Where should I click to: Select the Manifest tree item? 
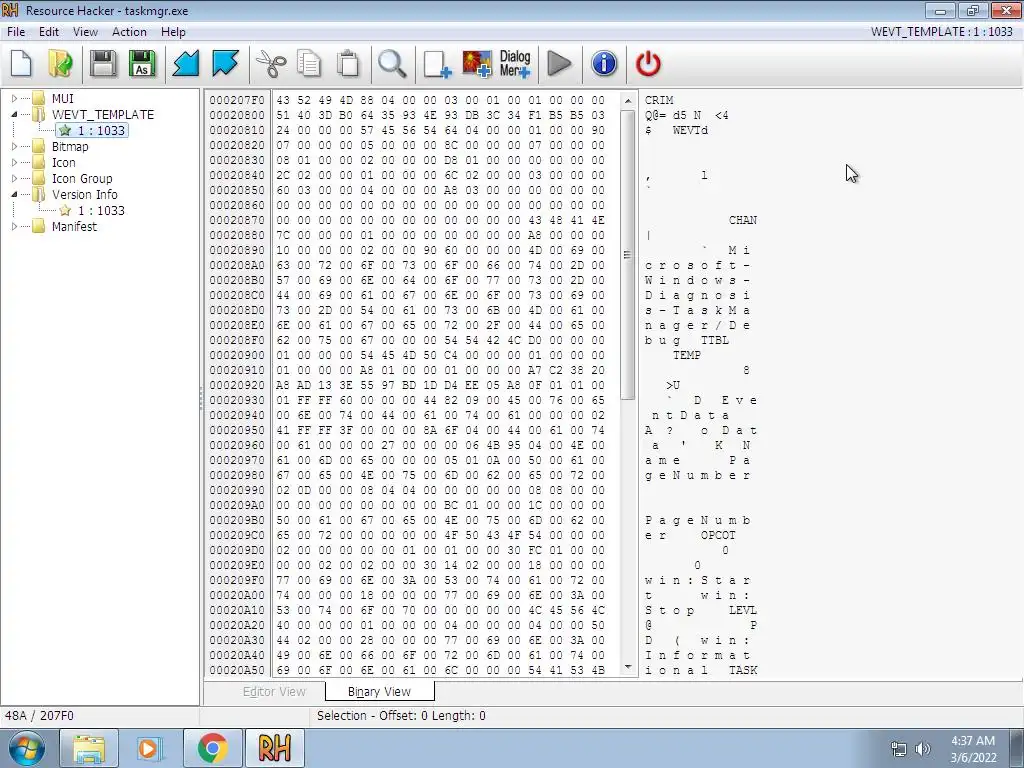click(x=74, y=227)
